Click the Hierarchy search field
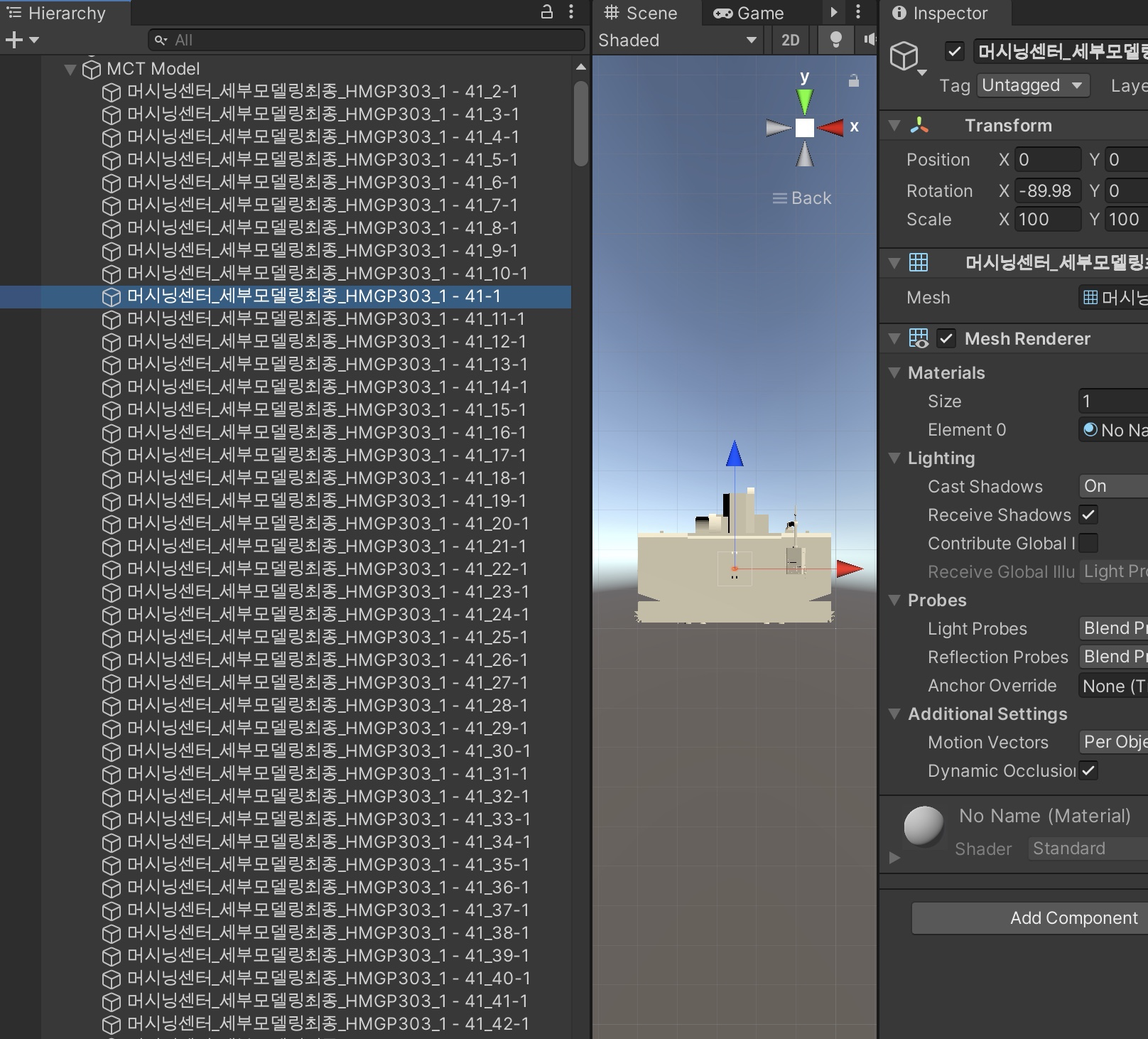This screenshot has width=1148, height=1039. [366, 41]
